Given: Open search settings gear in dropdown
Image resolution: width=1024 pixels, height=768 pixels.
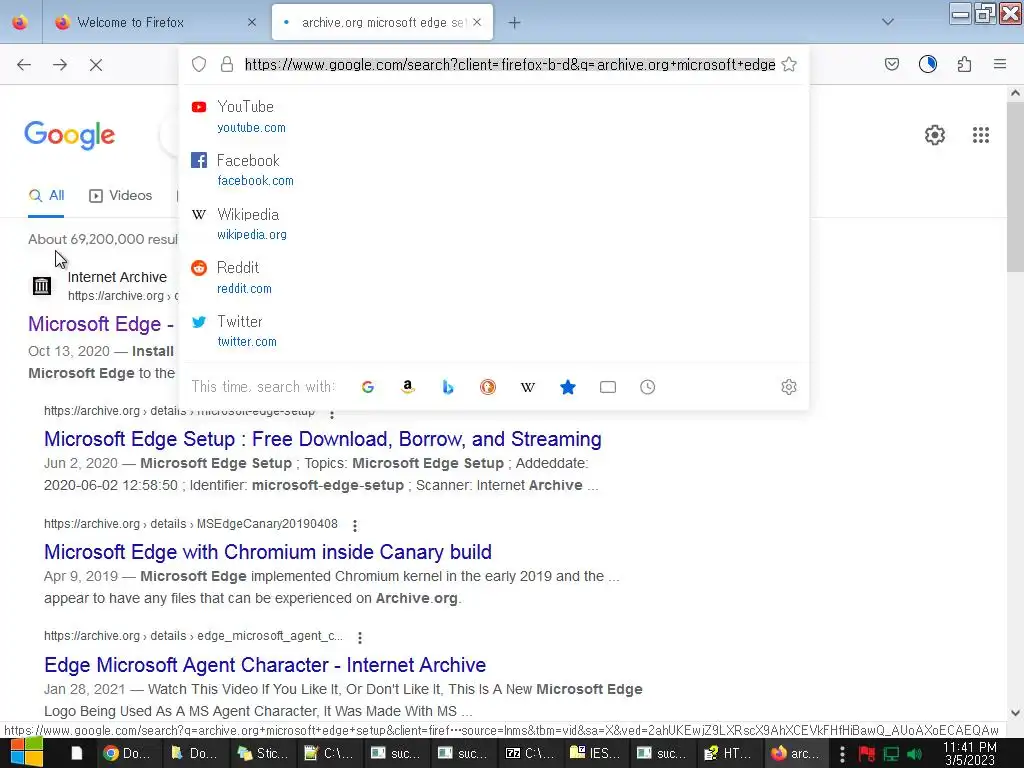Looking at the screenshot, I should click(789, 387).
